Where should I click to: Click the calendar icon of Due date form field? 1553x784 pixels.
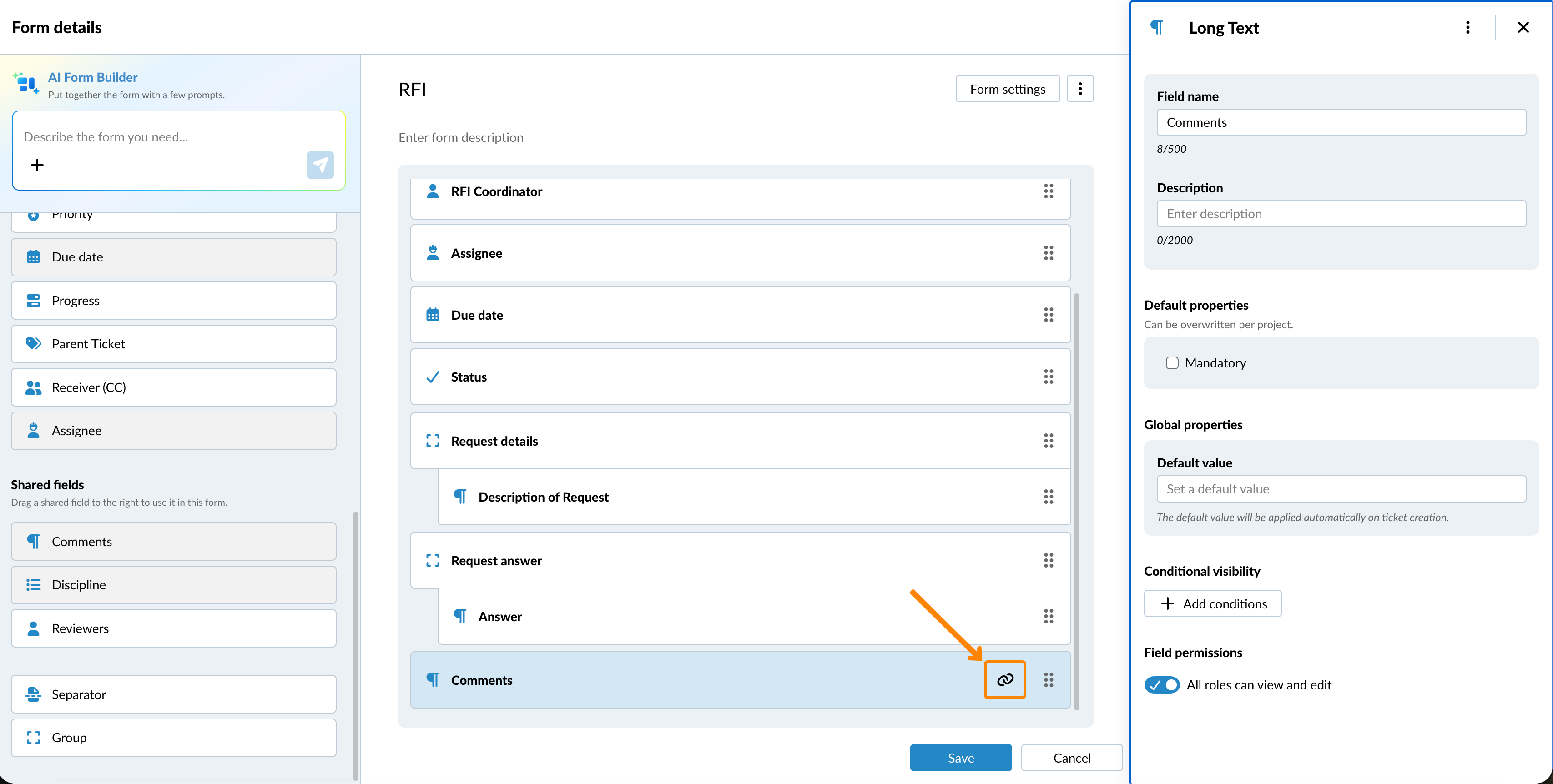(432, 315)
